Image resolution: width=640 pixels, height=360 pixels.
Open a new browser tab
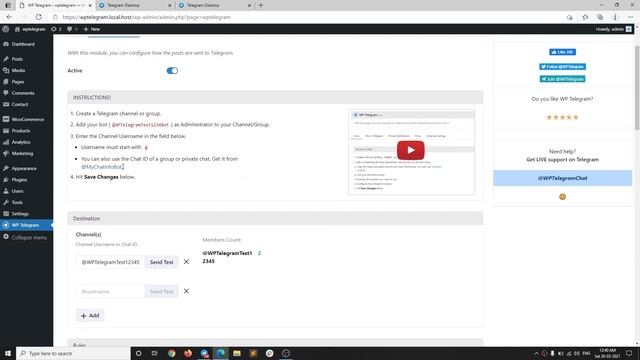coord(261,5)
